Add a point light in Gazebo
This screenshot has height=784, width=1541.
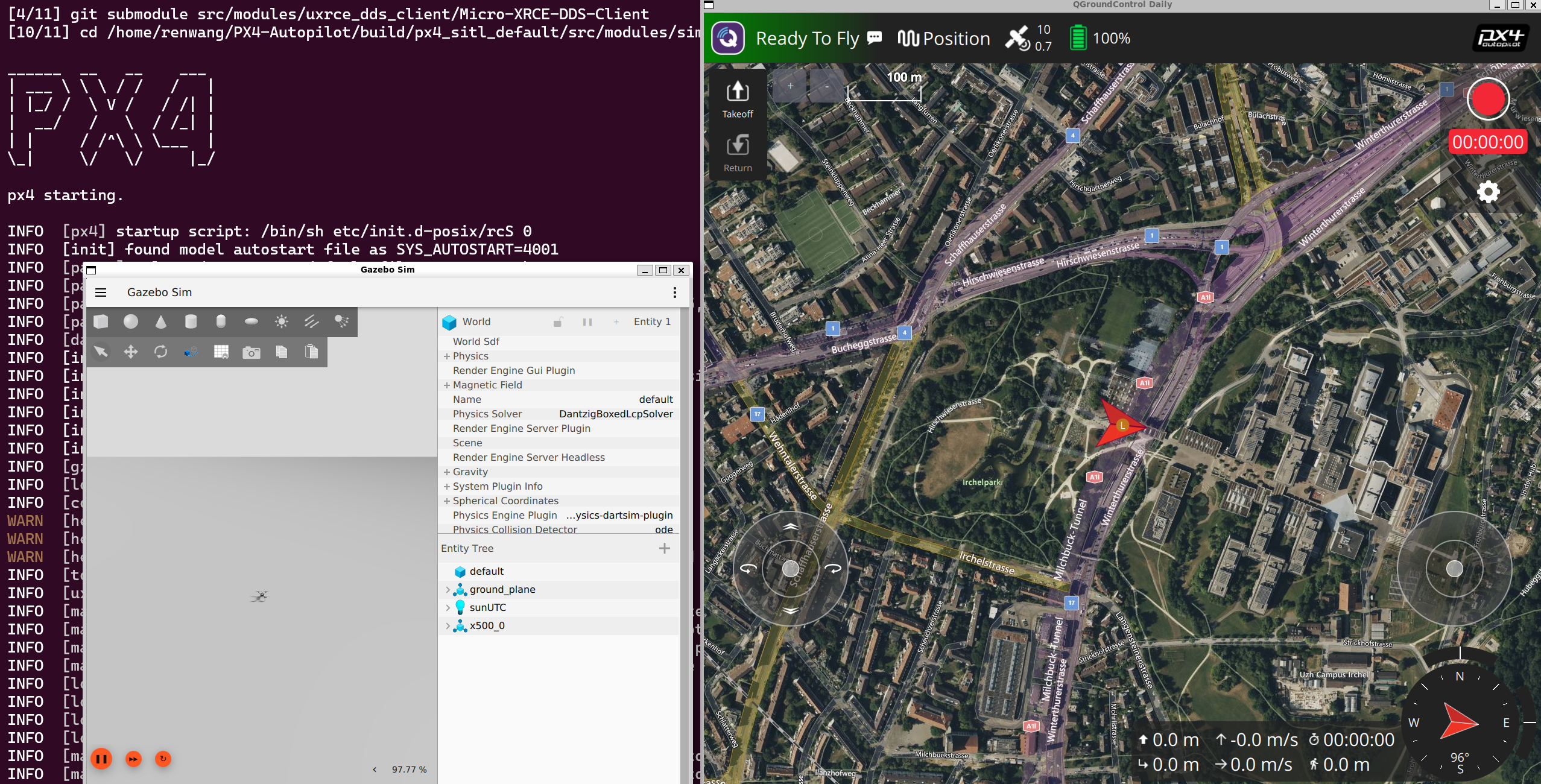coord(282,321)
